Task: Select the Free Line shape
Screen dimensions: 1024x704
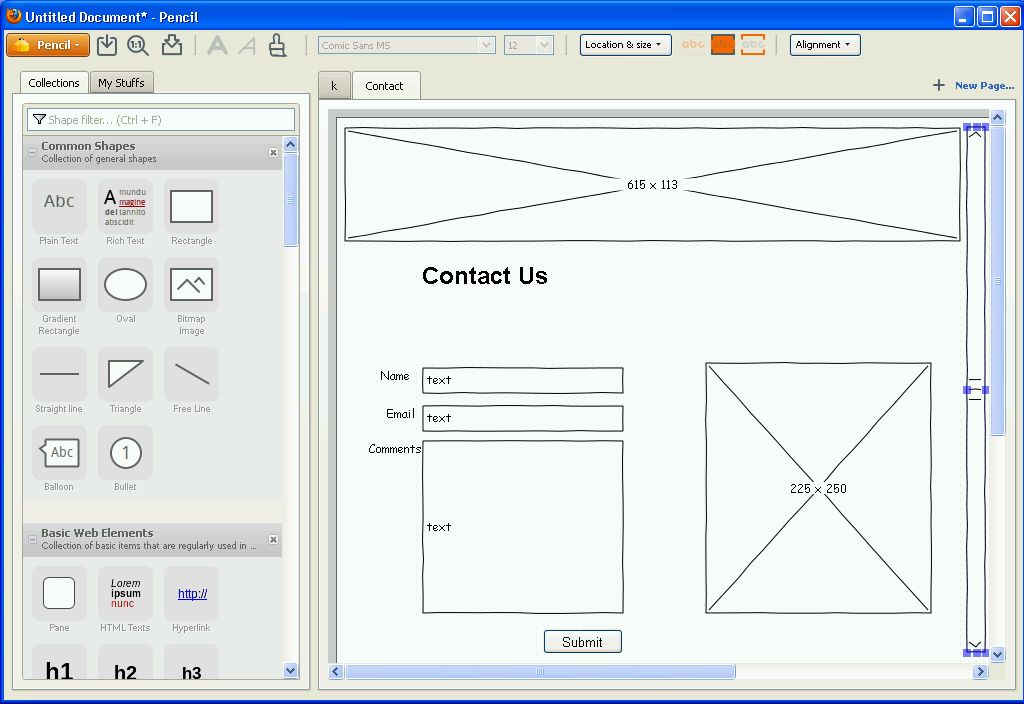Action: click(191, 381)
